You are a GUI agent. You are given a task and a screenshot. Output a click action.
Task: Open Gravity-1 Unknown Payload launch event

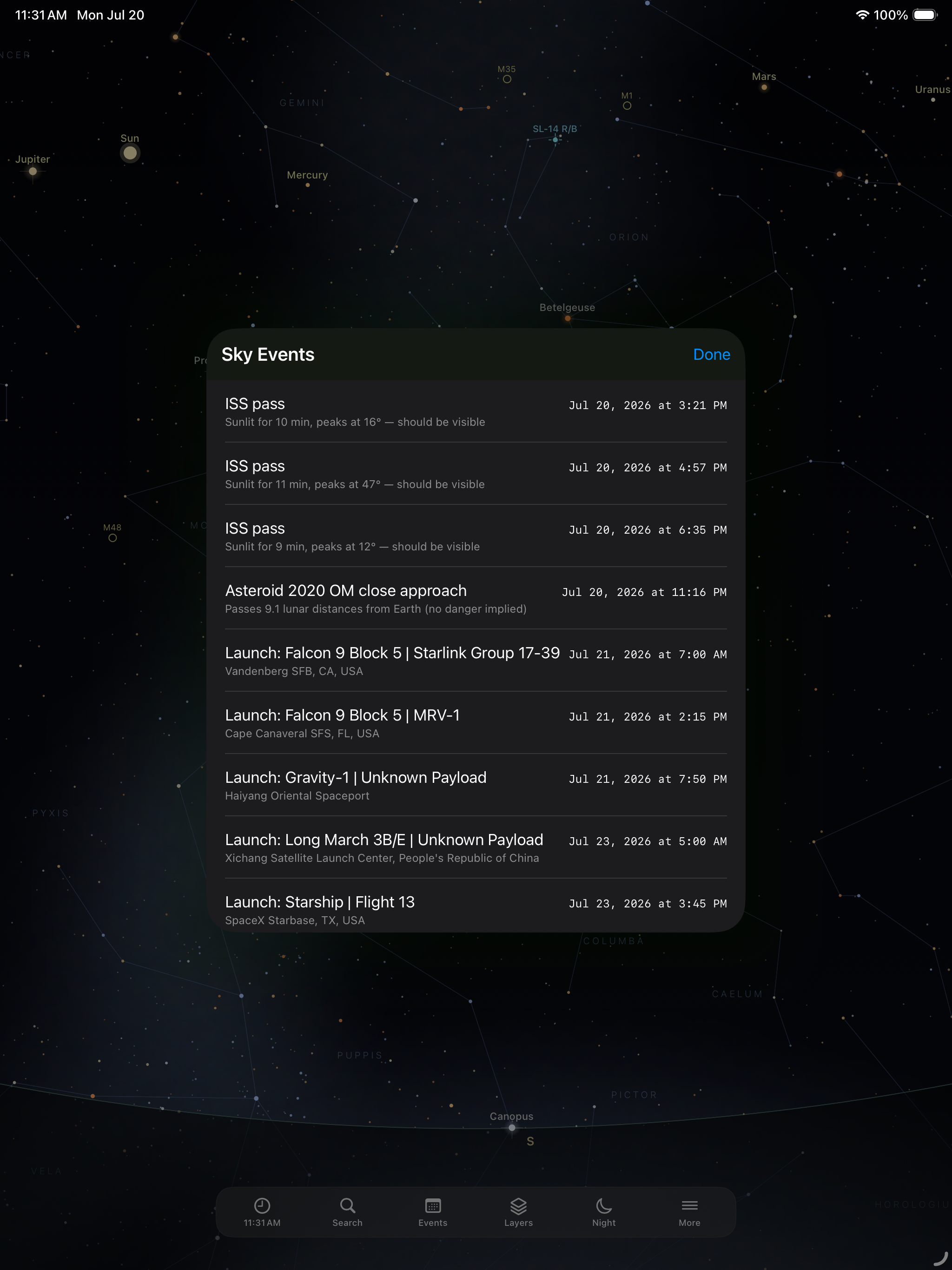(476, 785)
